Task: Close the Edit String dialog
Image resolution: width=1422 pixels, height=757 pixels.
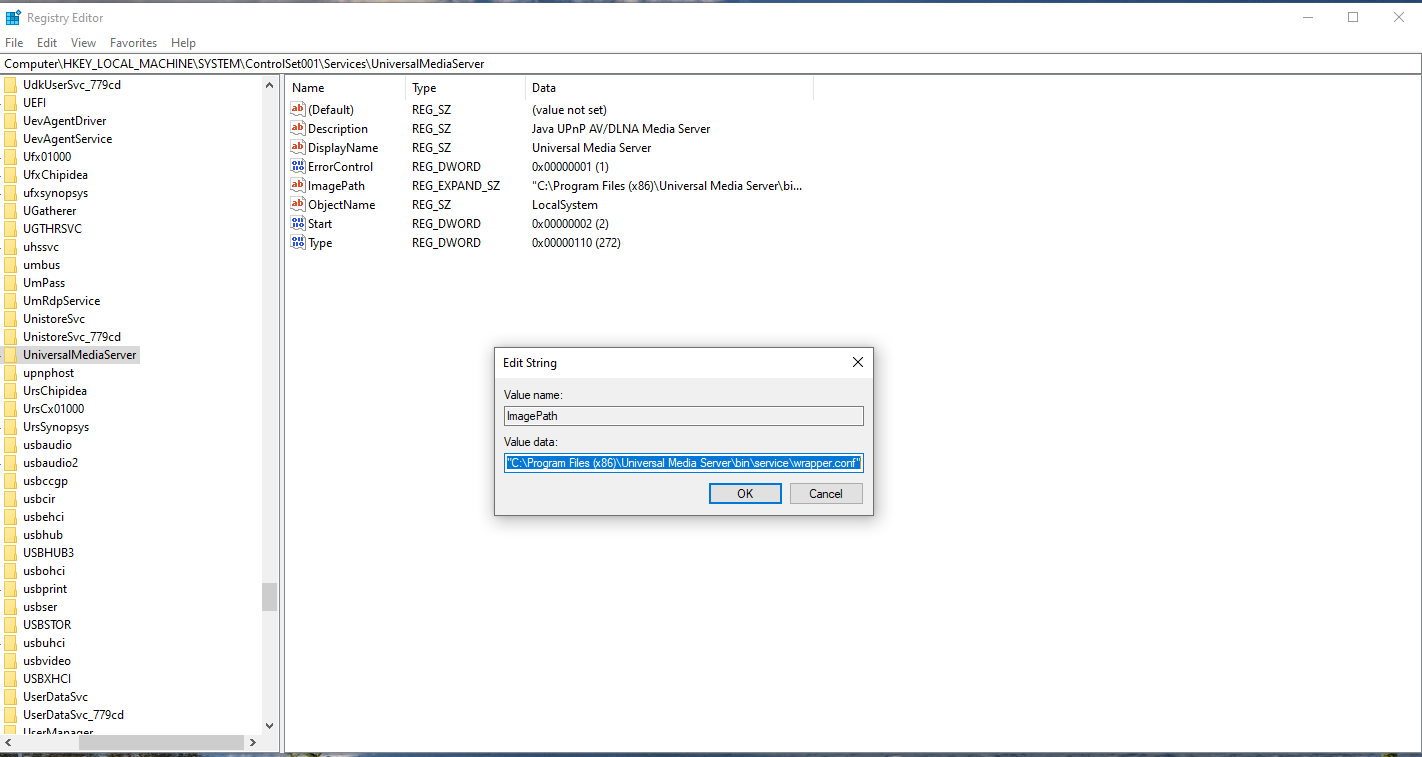Action: click(857, 362)
